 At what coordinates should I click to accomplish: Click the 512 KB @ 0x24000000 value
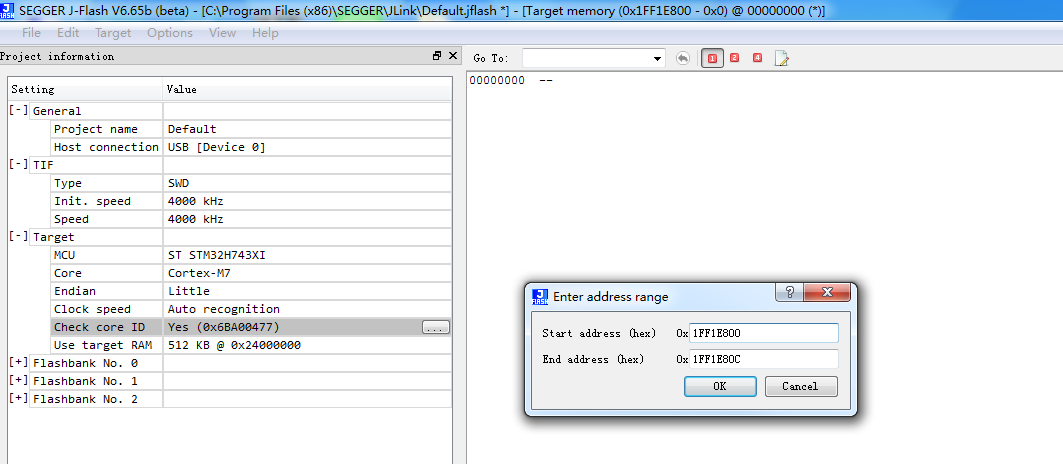pos(235,345)
